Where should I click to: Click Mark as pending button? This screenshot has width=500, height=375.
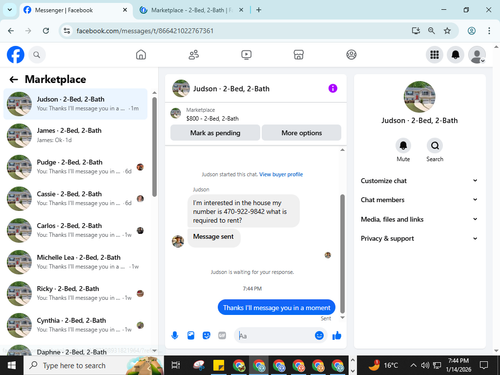pos(215,133)
